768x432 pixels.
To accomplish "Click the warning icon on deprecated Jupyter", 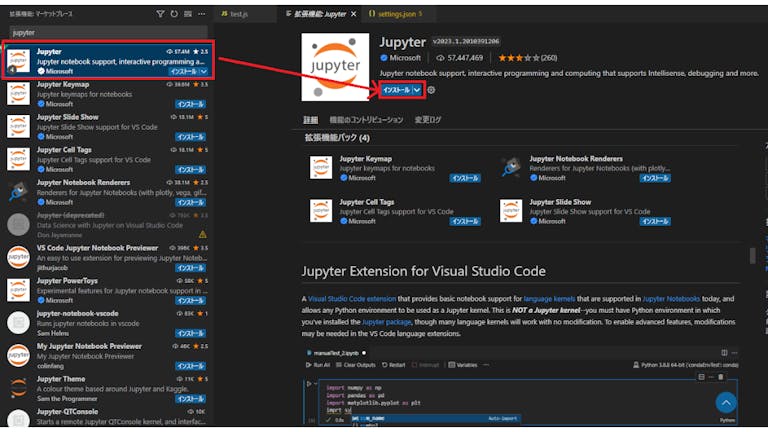I will tap(202, 235).
